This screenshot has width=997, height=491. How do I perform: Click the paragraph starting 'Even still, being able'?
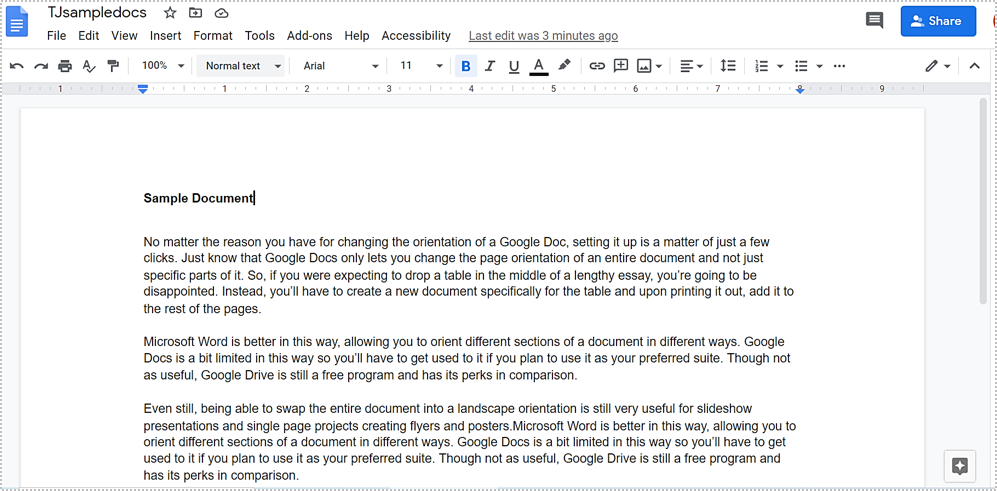click(470, 442)
